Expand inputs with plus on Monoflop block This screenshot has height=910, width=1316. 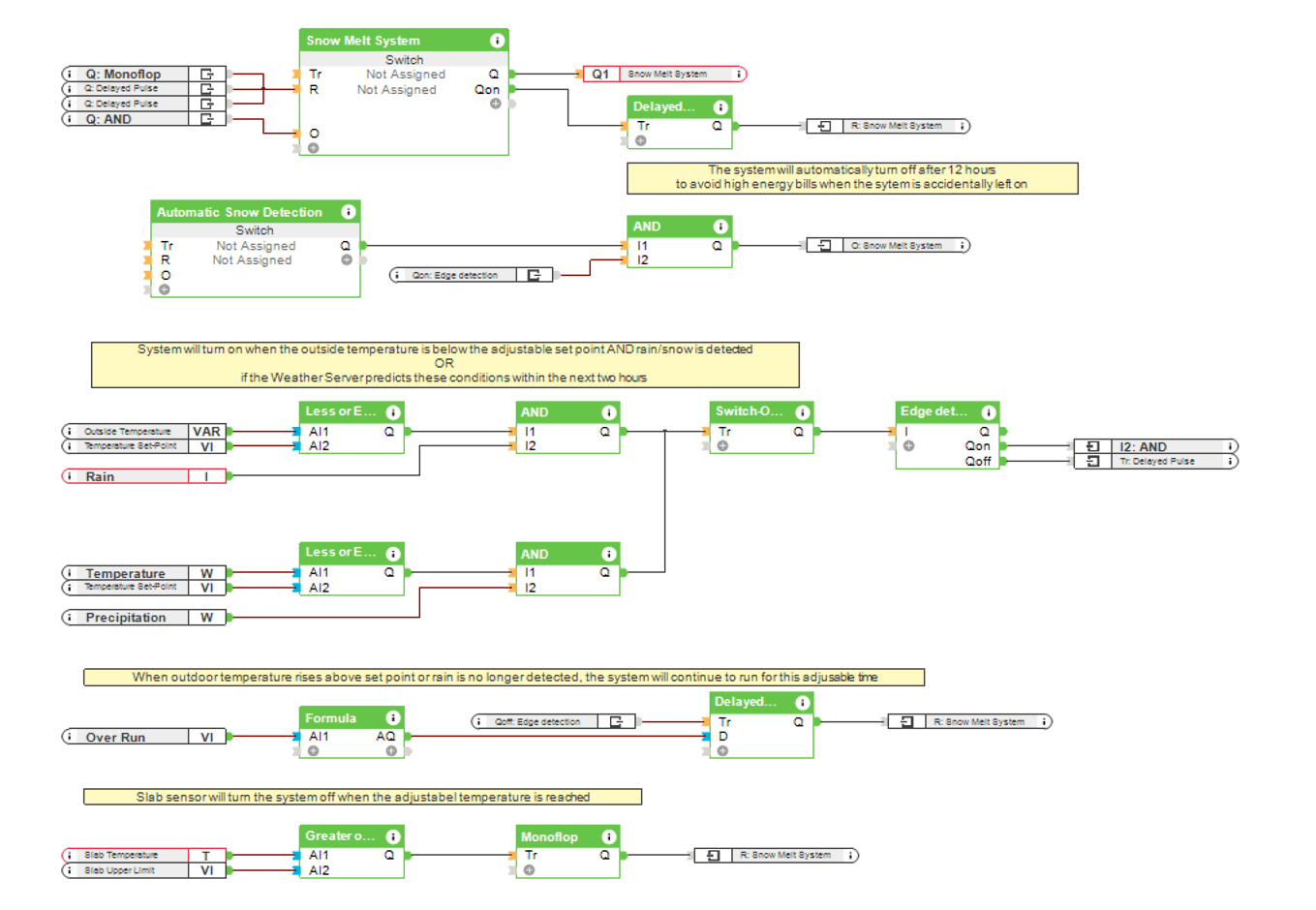(x=529, y=870)
